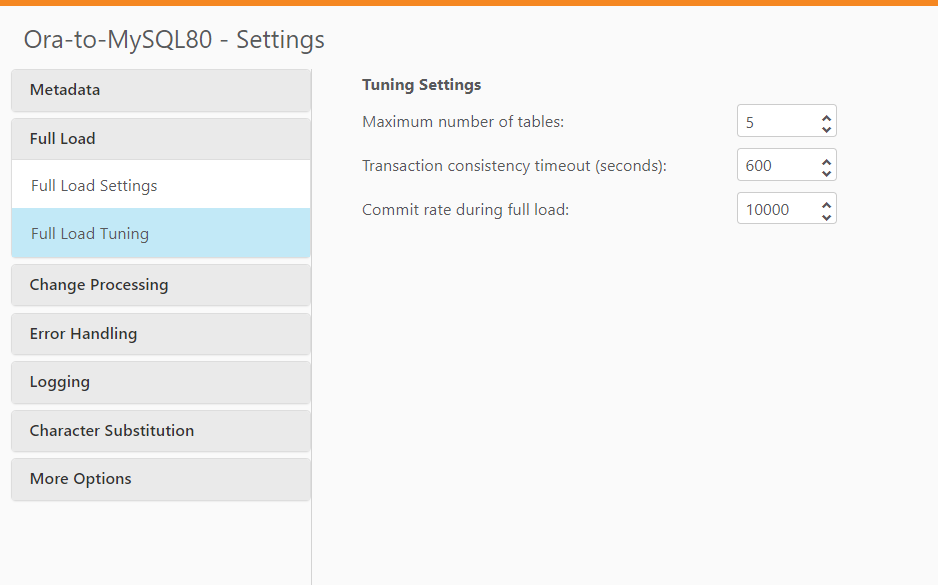Viewport: 938px width, 585px height.
Task: Click the Tuning Settings heading
Action: 421,85
